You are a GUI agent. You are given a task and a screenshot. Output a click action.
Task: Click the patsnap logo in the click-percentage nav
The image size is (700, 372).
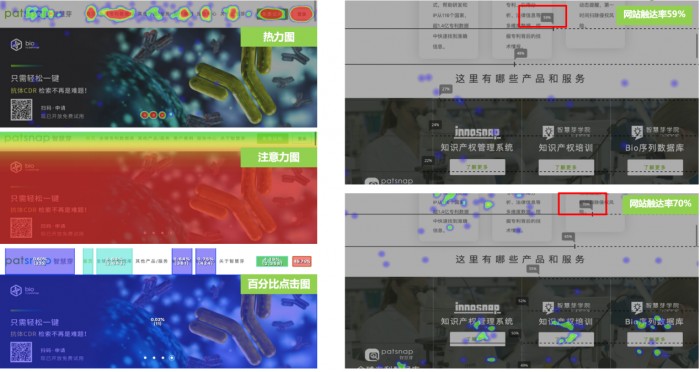39,261
